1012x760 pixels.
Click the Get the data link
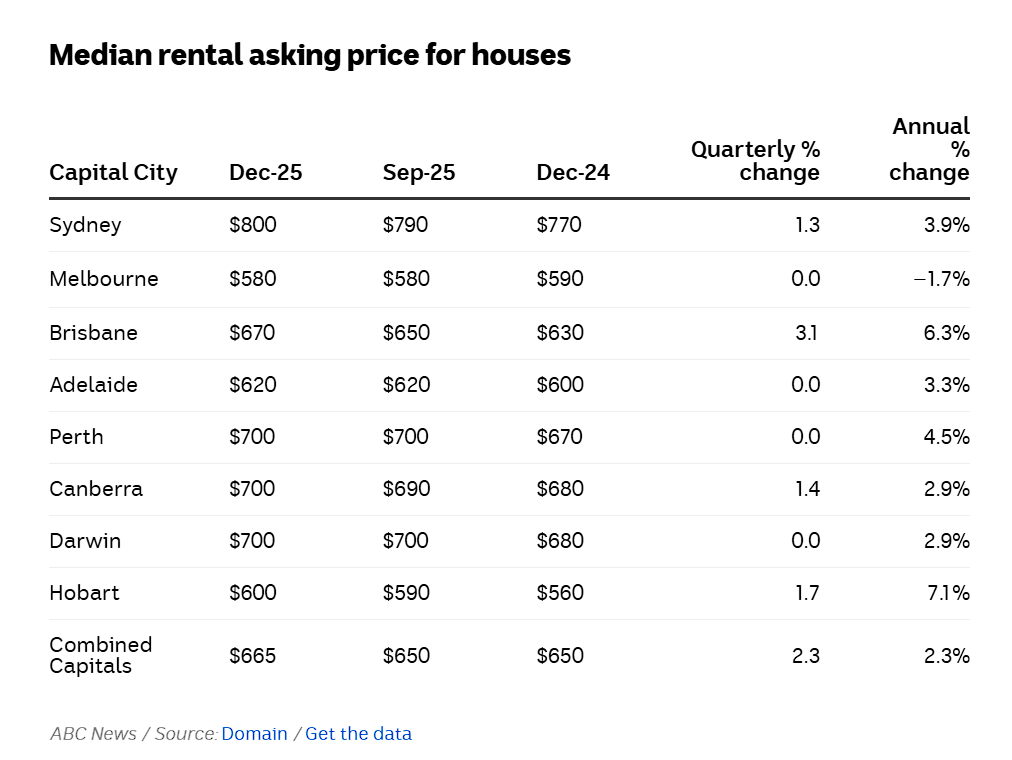coord(358,734)
